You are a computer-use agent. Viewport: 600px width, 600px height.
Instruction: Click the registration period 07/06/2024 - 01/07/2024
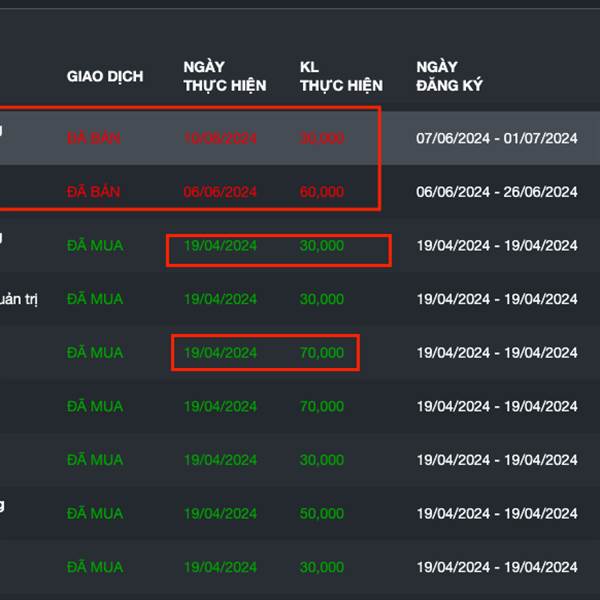(497, 138)
